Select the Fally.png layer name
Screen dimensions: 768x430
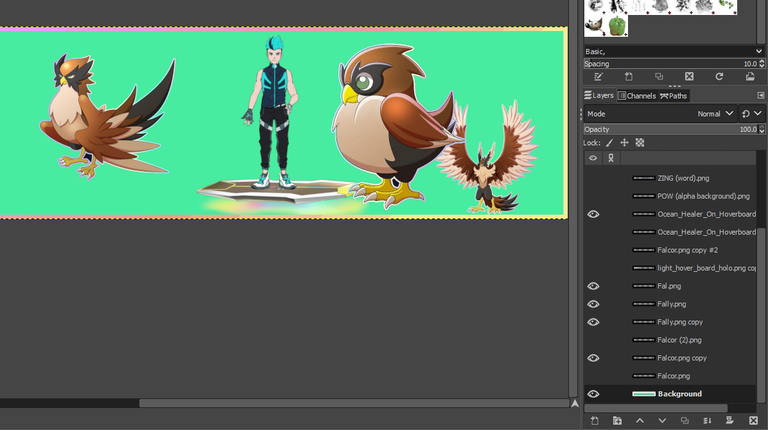pos(672,304)
